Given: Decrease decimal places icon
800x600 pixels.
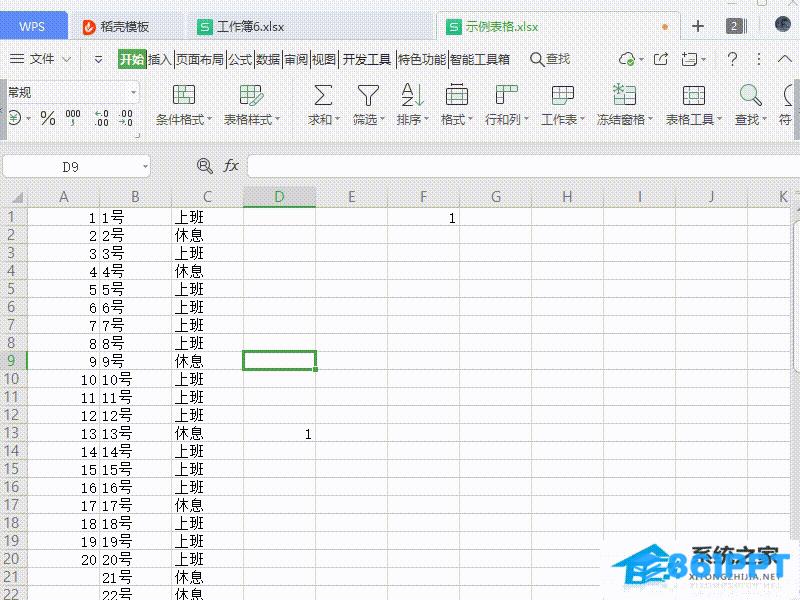Looking at the screenshot, I should pos(126,118).
